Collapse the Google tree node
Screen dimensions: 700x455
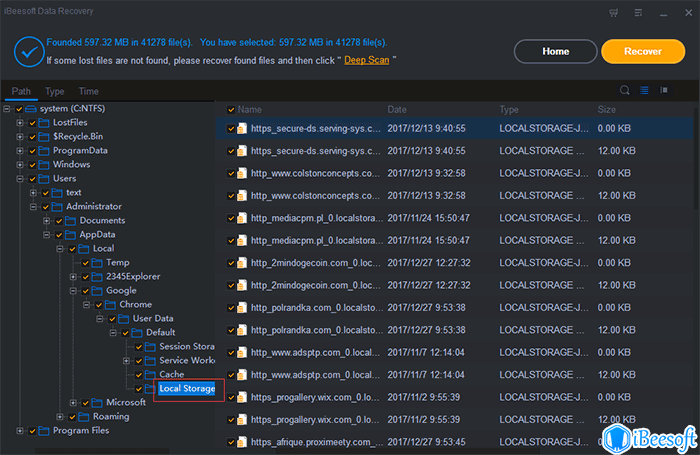[73, 291]
